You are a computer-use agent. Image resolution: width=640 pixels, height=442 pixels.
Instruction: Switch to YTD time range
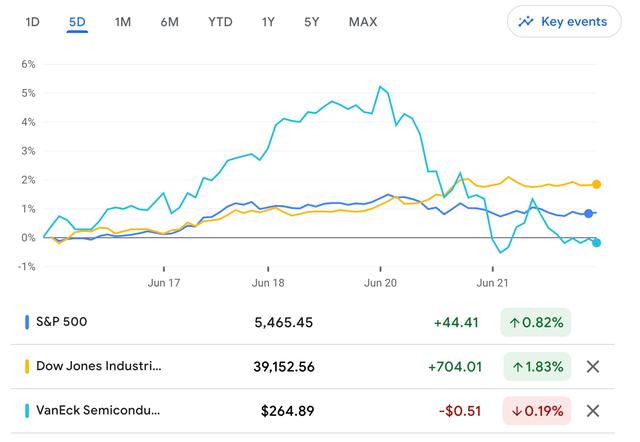click(x=219, y=21)
